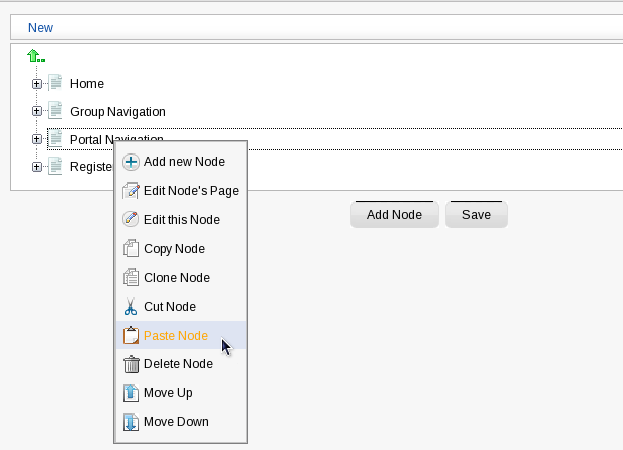
Task: Select Group Navigation tree item label
Action: pyautogui.click(x=117, y=111)
